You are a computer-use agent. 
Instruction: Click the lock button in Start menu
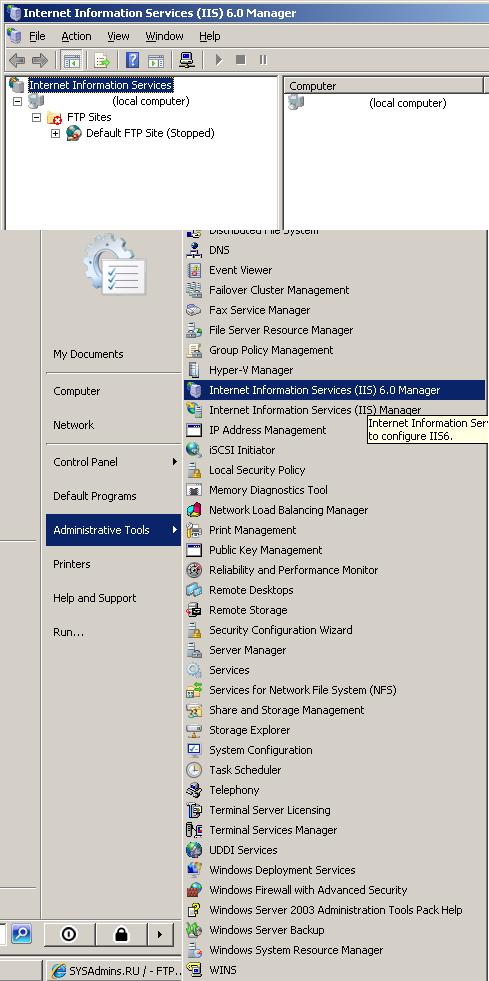121,935
